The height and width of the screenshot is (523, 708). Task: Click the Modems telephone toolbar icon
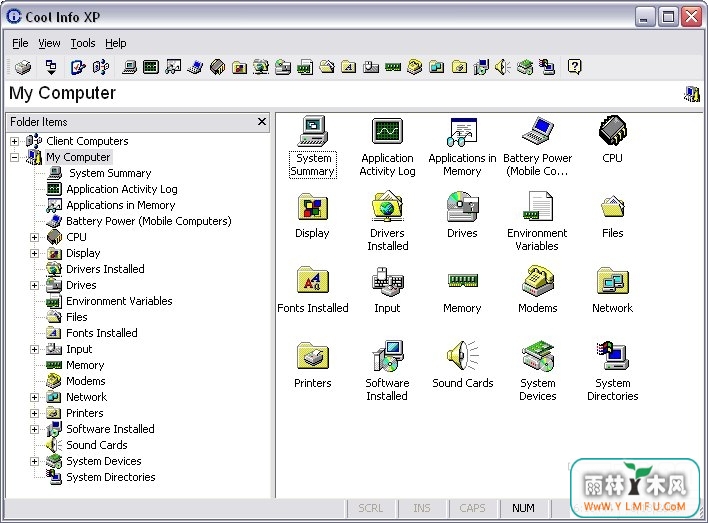[x=415, y=67]
